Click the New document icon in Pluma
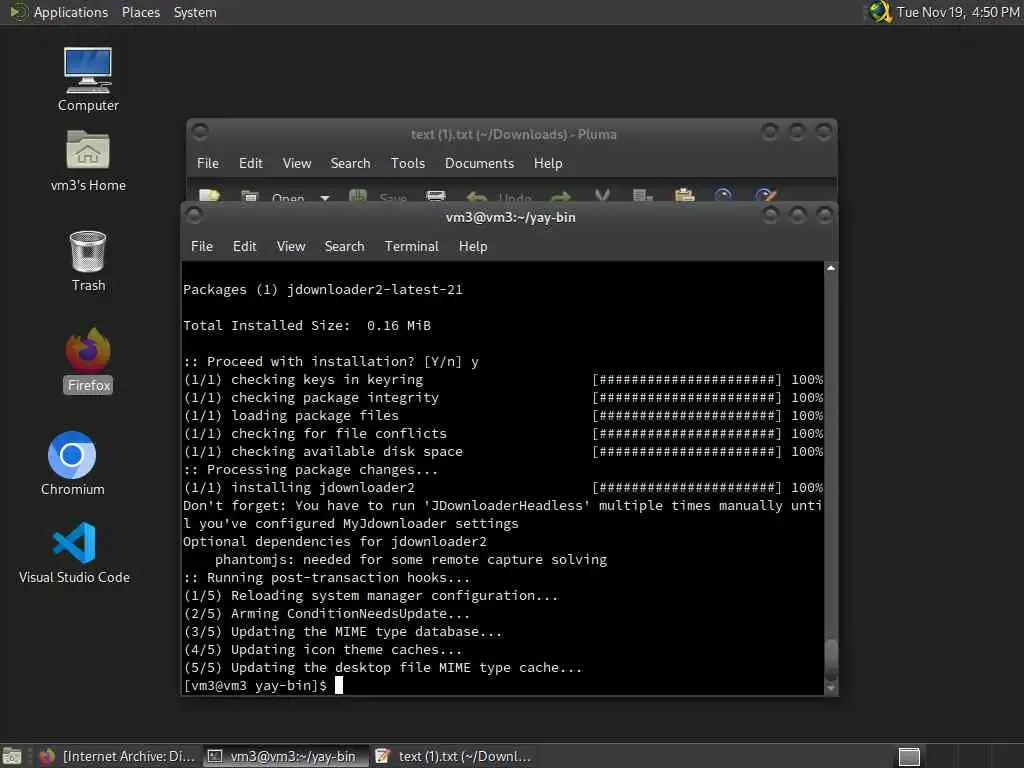The height and width of the screenshot is (768, 1024). 209,195
